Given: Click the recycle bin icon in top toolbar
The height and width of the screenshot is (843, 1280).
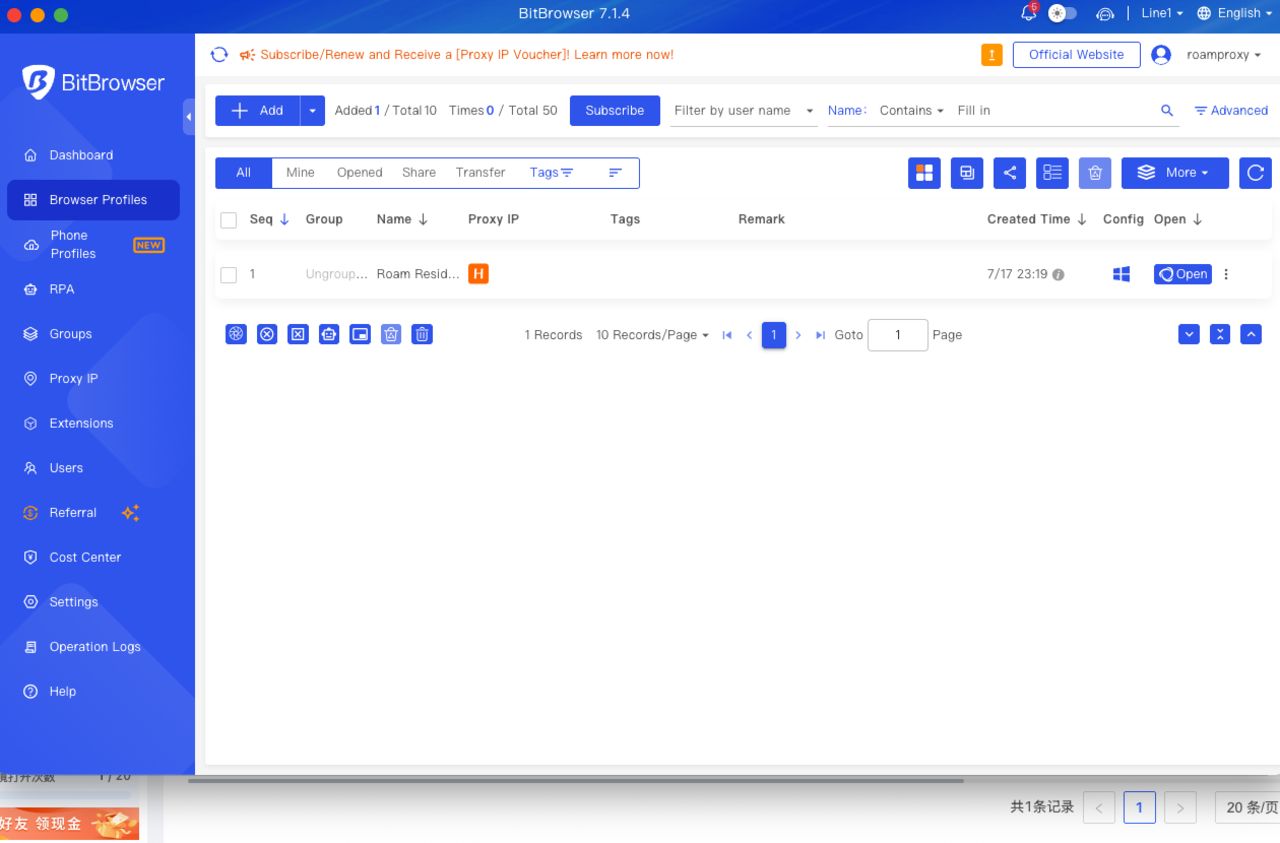Looking at the screenshot, I should click(1095, 173).
